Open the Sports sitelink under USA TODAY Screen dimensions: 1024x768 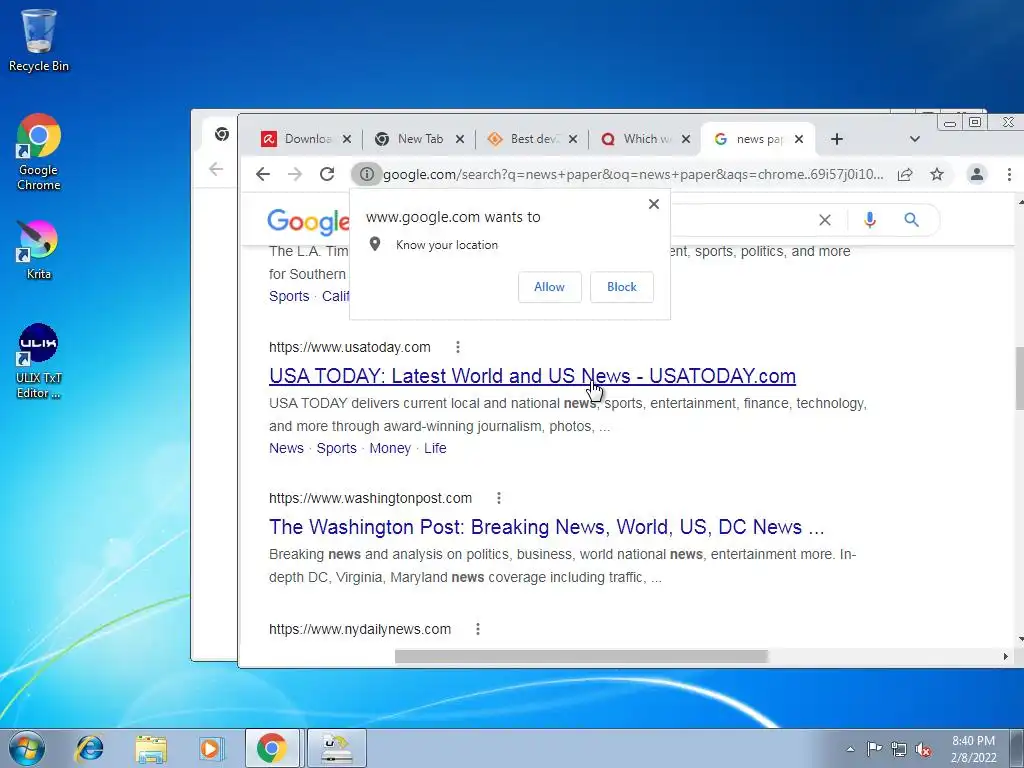[x=336, y=448]
